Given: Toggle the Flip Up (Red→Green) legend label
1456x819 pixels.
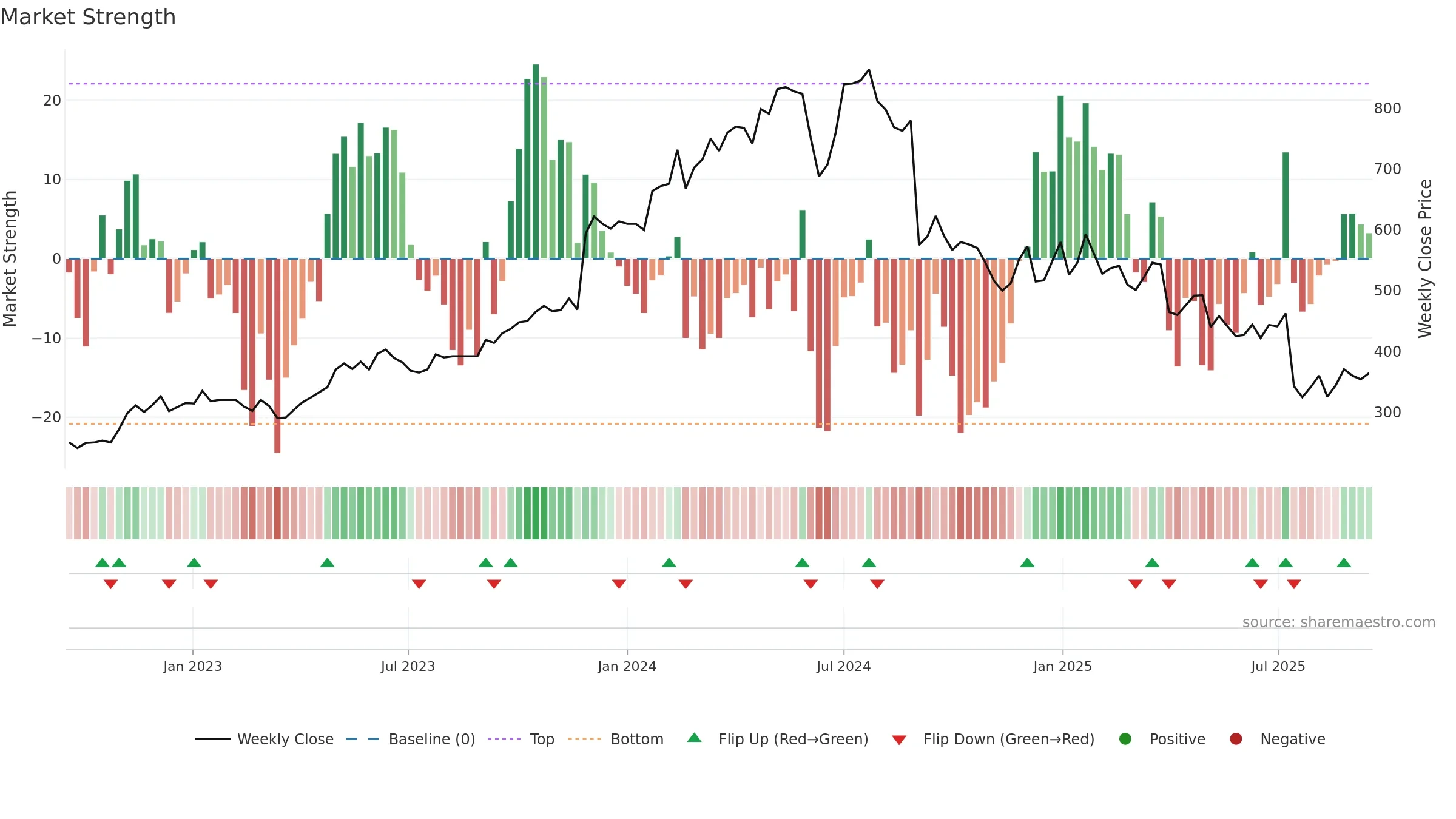Looking at the screenshot, I should pyautogui.click(x=794, y=739).
